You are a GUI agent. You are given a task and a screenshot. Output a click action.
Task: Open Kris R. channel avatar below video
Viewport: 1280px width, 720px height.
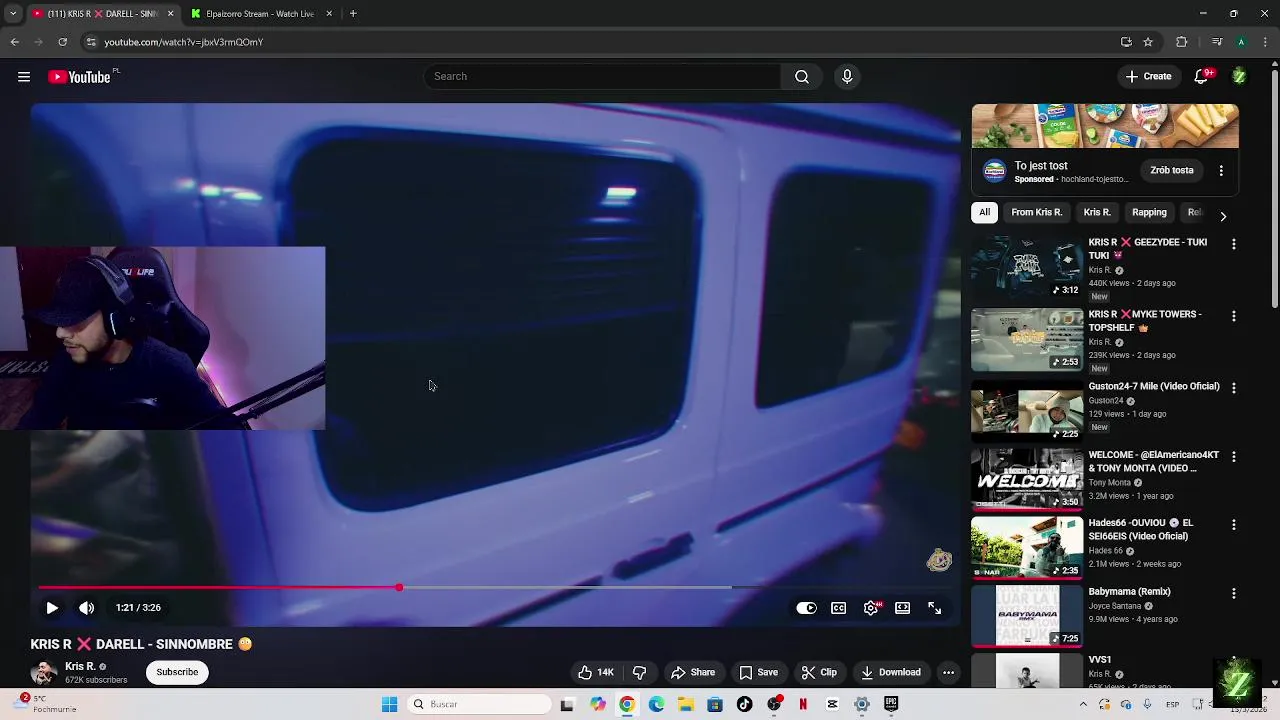point(44,673)
